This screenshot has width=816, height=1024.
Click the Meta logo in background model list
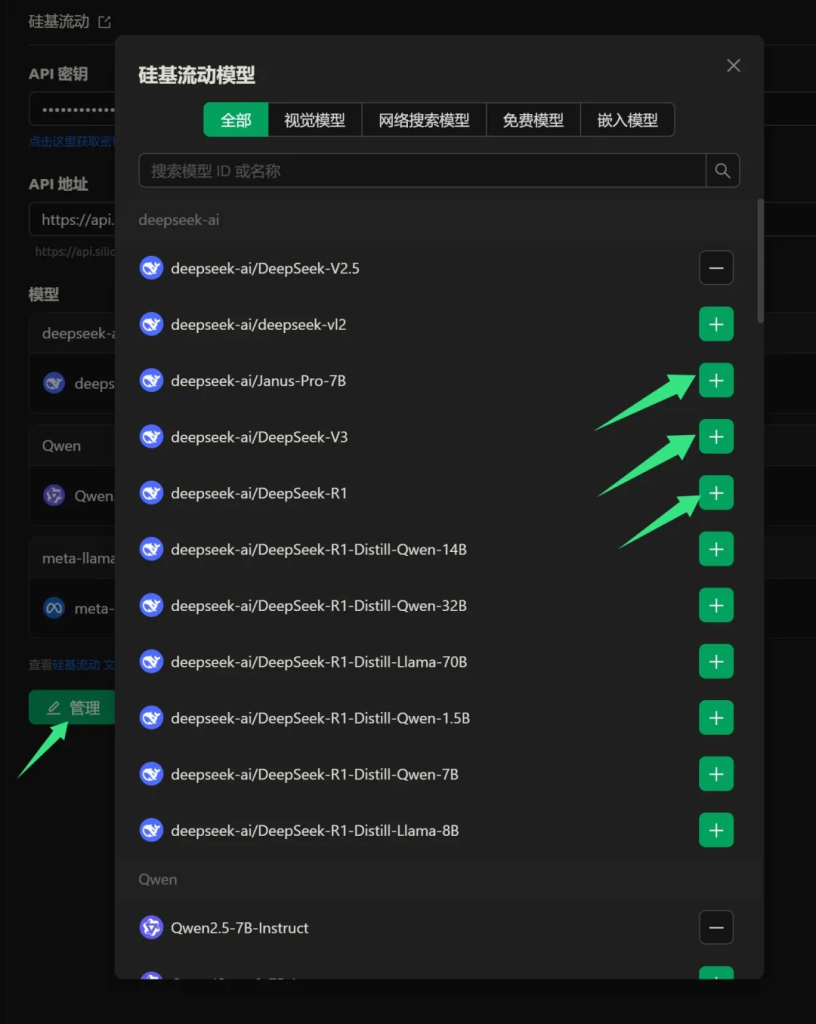click(x=54, y=608)
